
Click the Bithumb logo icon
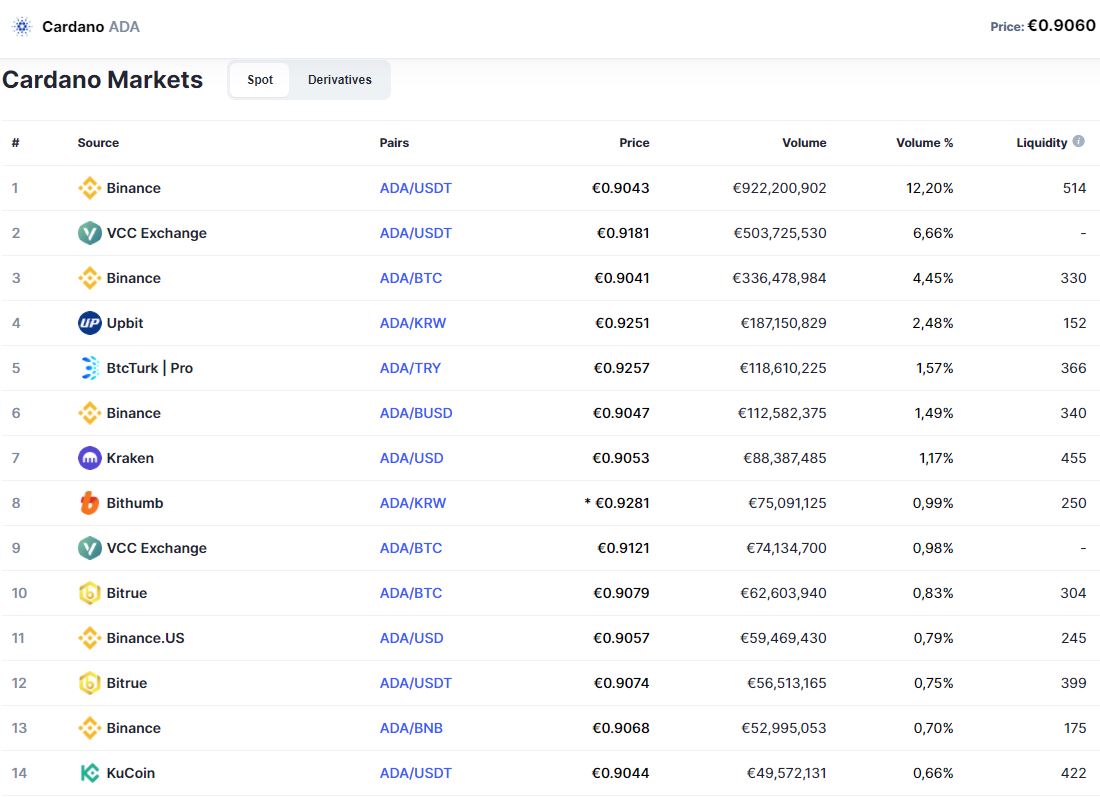90,503
